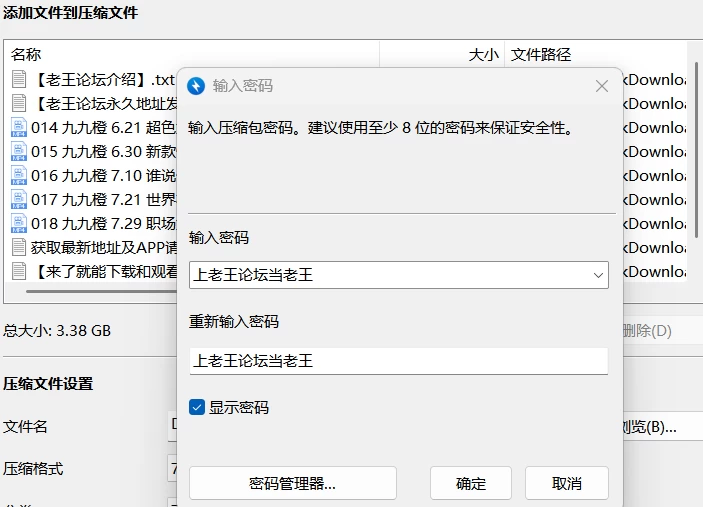
Task: Cancel with the 取消 button
Action: click(567, 483)
